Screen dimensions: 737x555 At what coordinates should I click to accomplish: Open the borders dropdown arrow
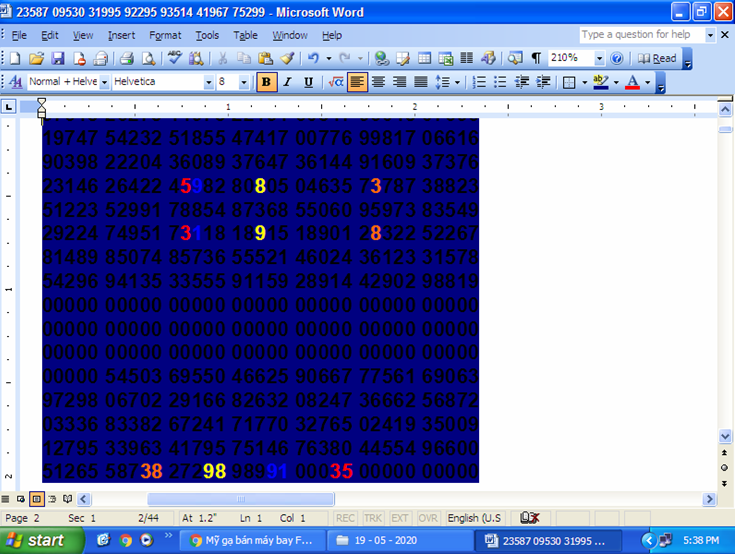click(x=585, y=83)
